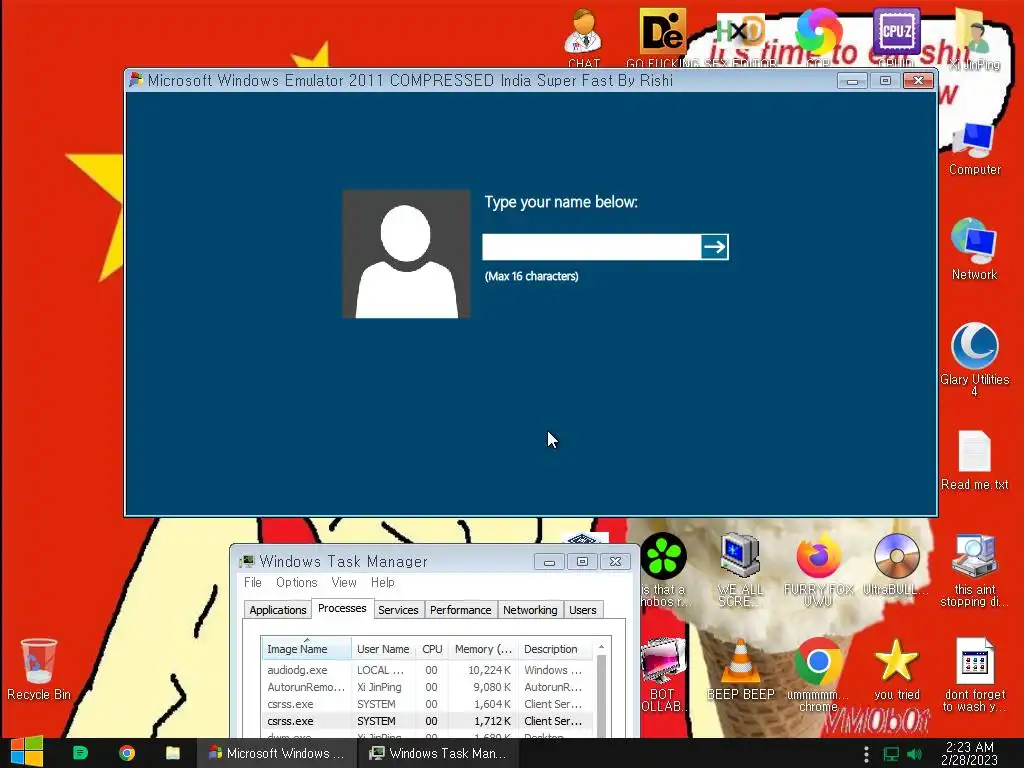Click the network monitor tray icon

click(x=891, y=754)
